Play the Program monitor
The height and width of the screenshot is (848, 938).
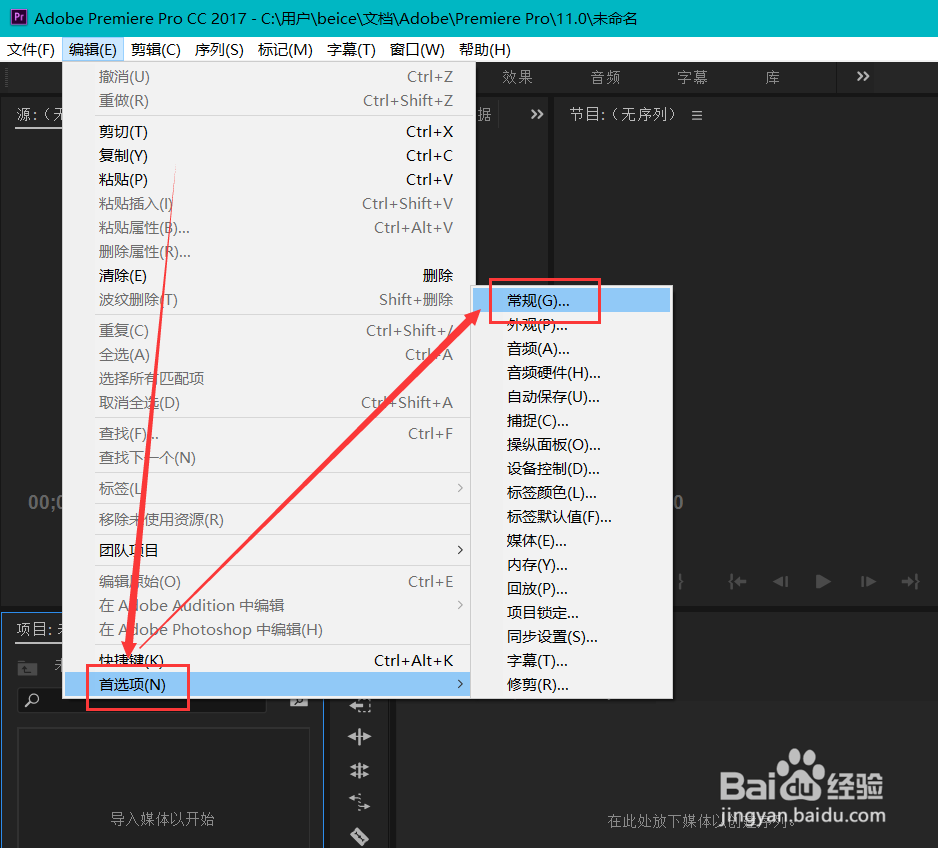(823, 581)
